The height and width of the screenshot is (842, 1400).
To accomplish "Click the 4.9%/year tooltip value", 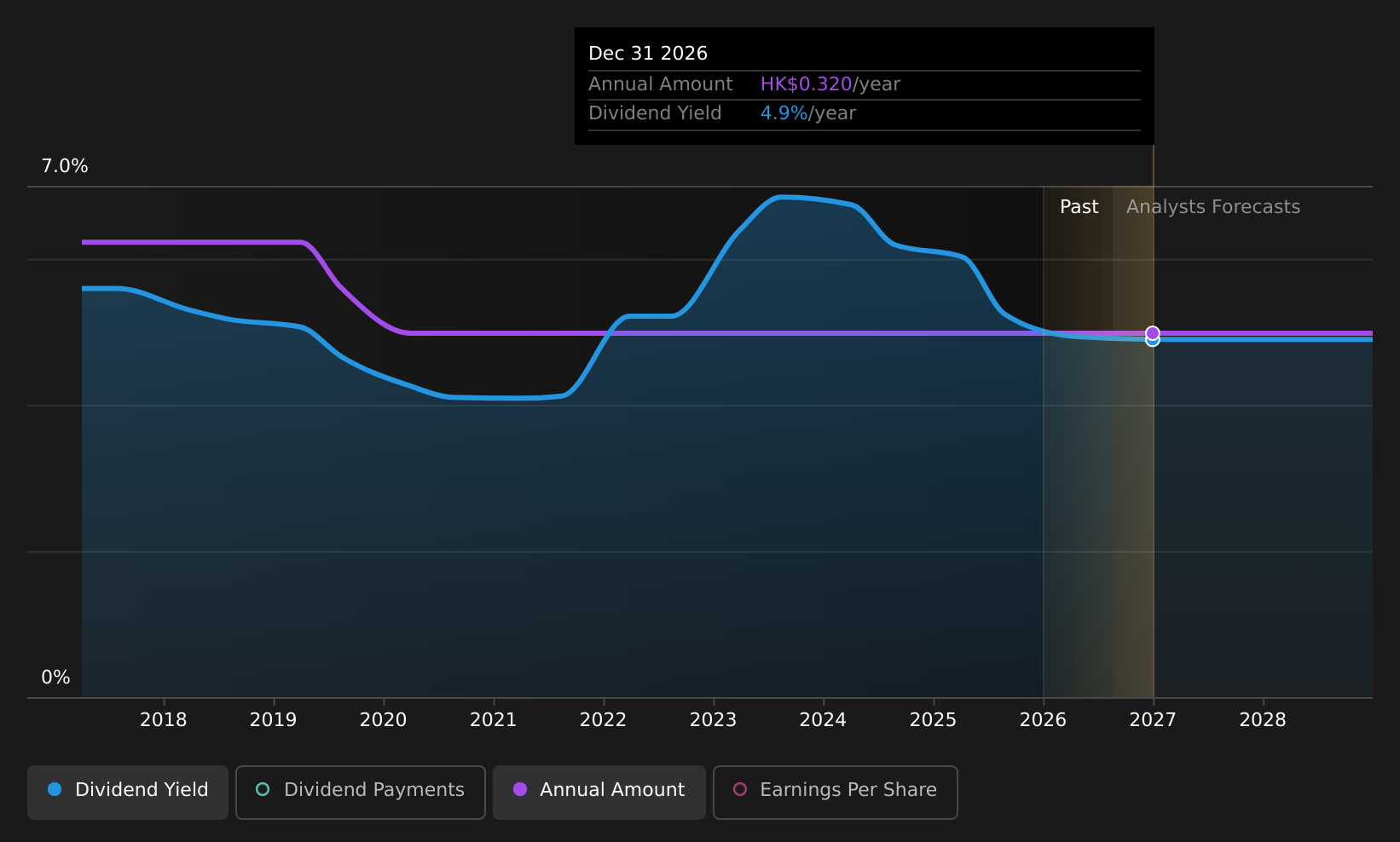I will coord(808,113).
